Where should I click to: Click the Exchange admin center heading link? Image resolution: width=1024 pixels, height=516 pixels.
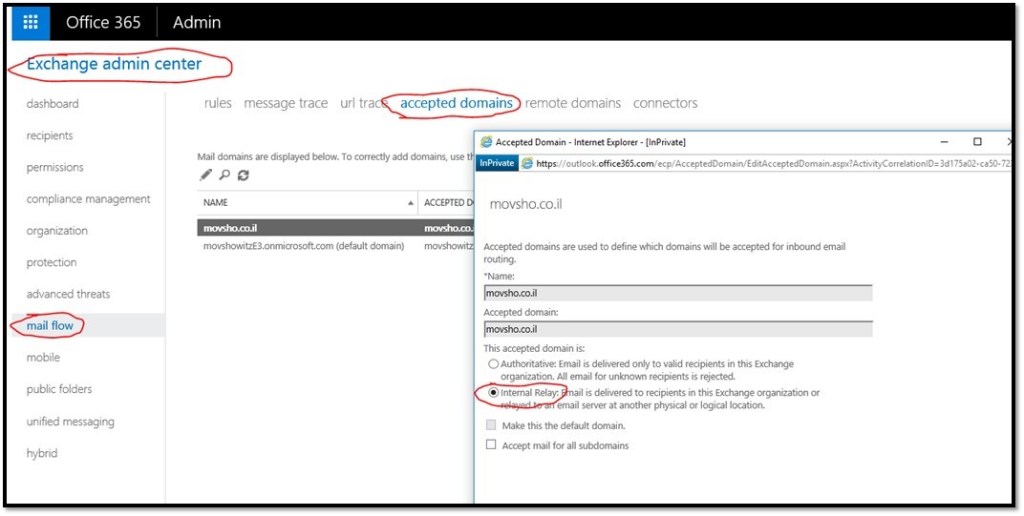coord(114,64)
